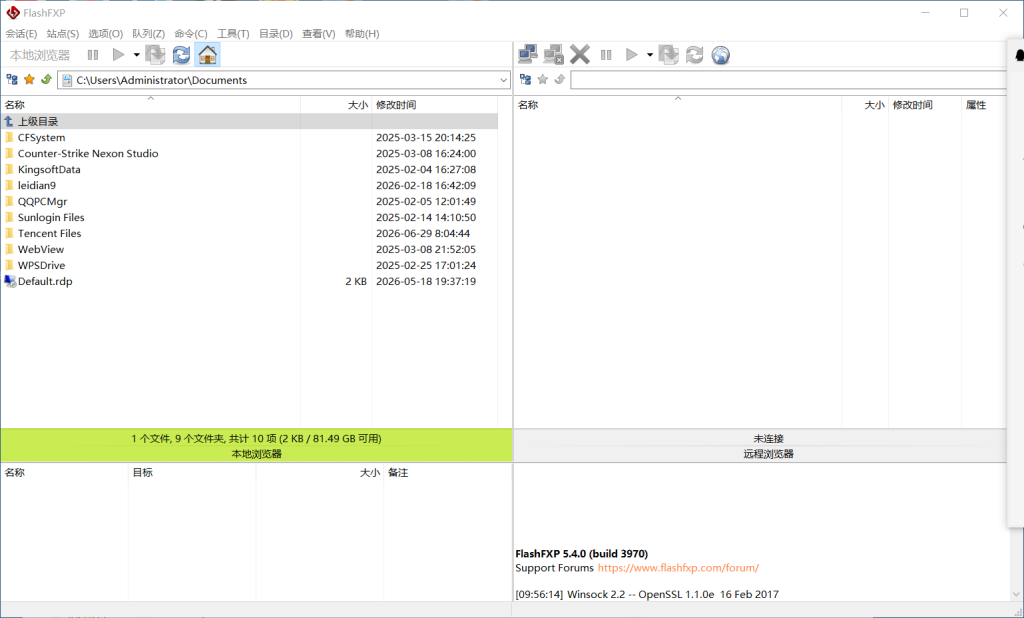Click the remote pane grey star icon
Viewport: 1024px width, 618px height.
(x=542, y=80)
